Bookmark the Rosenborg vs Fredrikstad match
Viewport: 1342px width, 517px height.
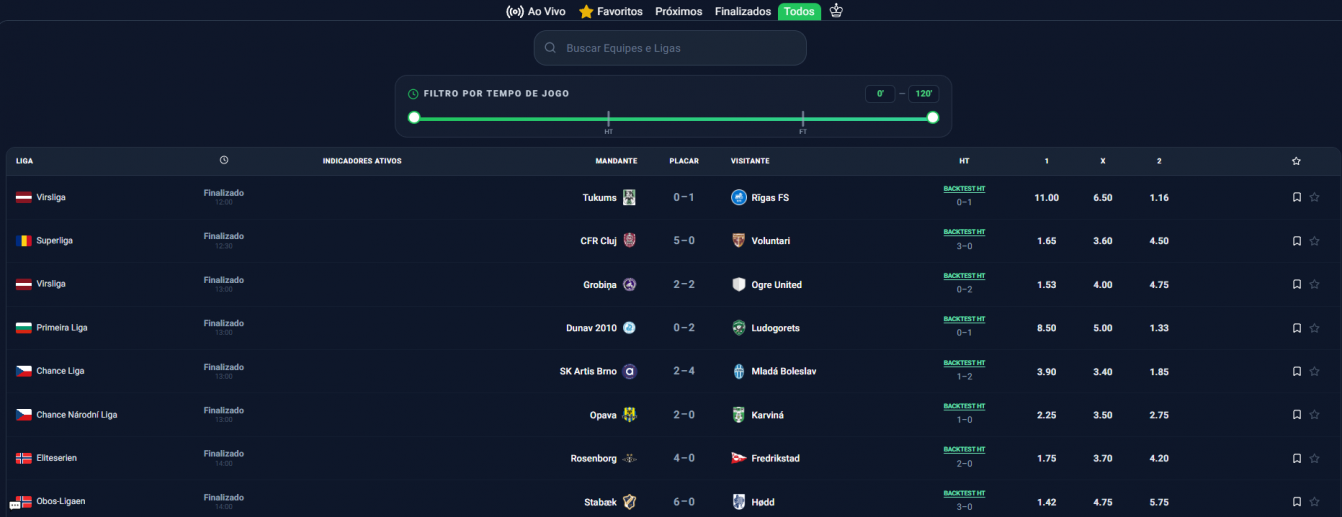pos(1297,458)
